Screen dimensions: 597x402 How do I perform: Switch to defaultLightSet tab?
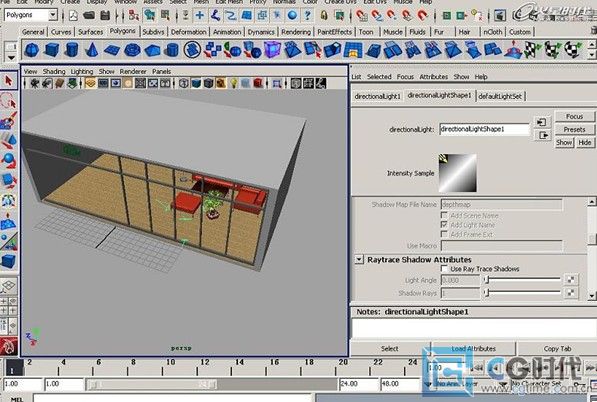tap(500, 96)
